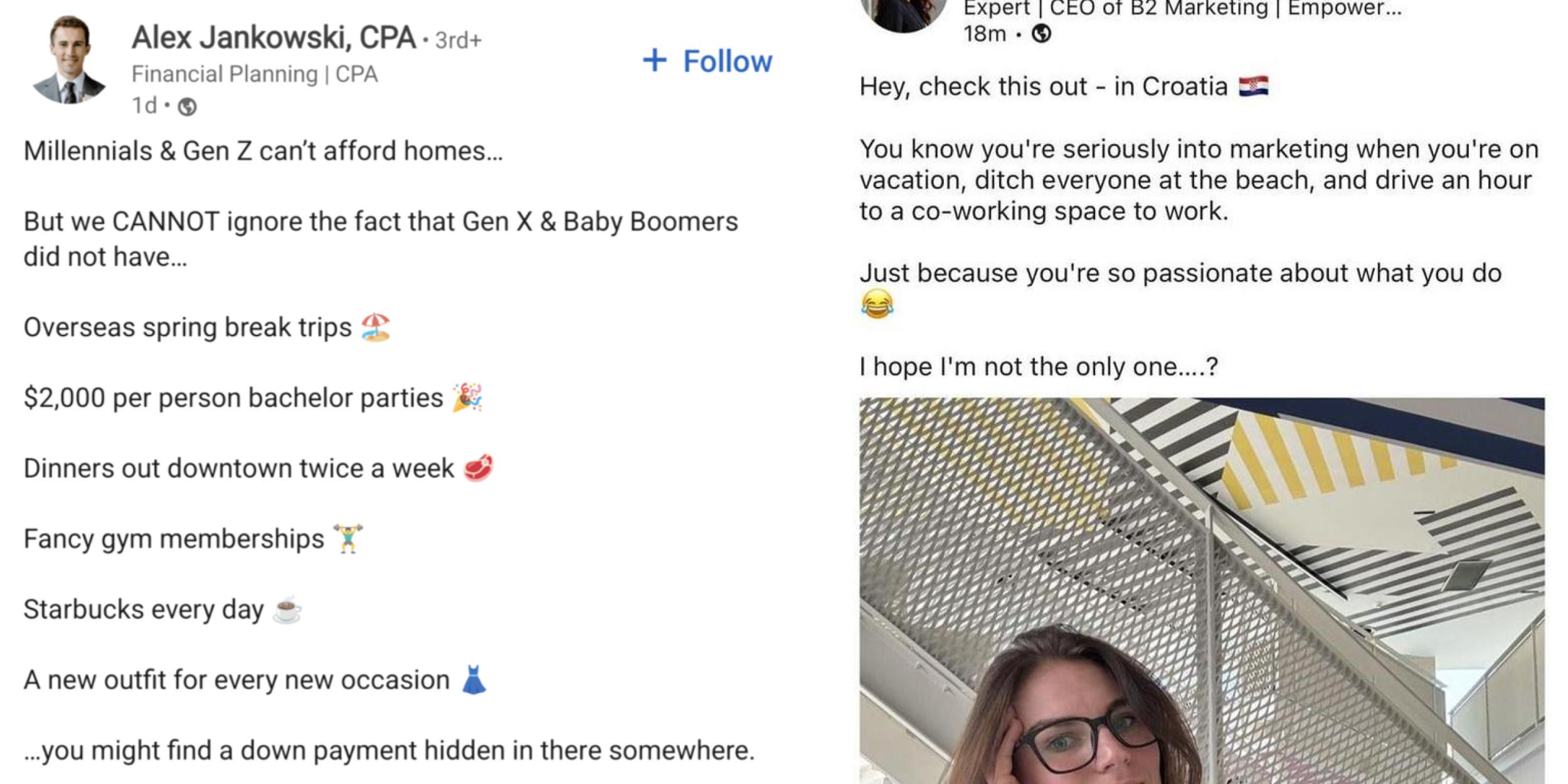Click the plus sign on the Follow control
Screen dimensions: 1568x784
pos(655,61)
